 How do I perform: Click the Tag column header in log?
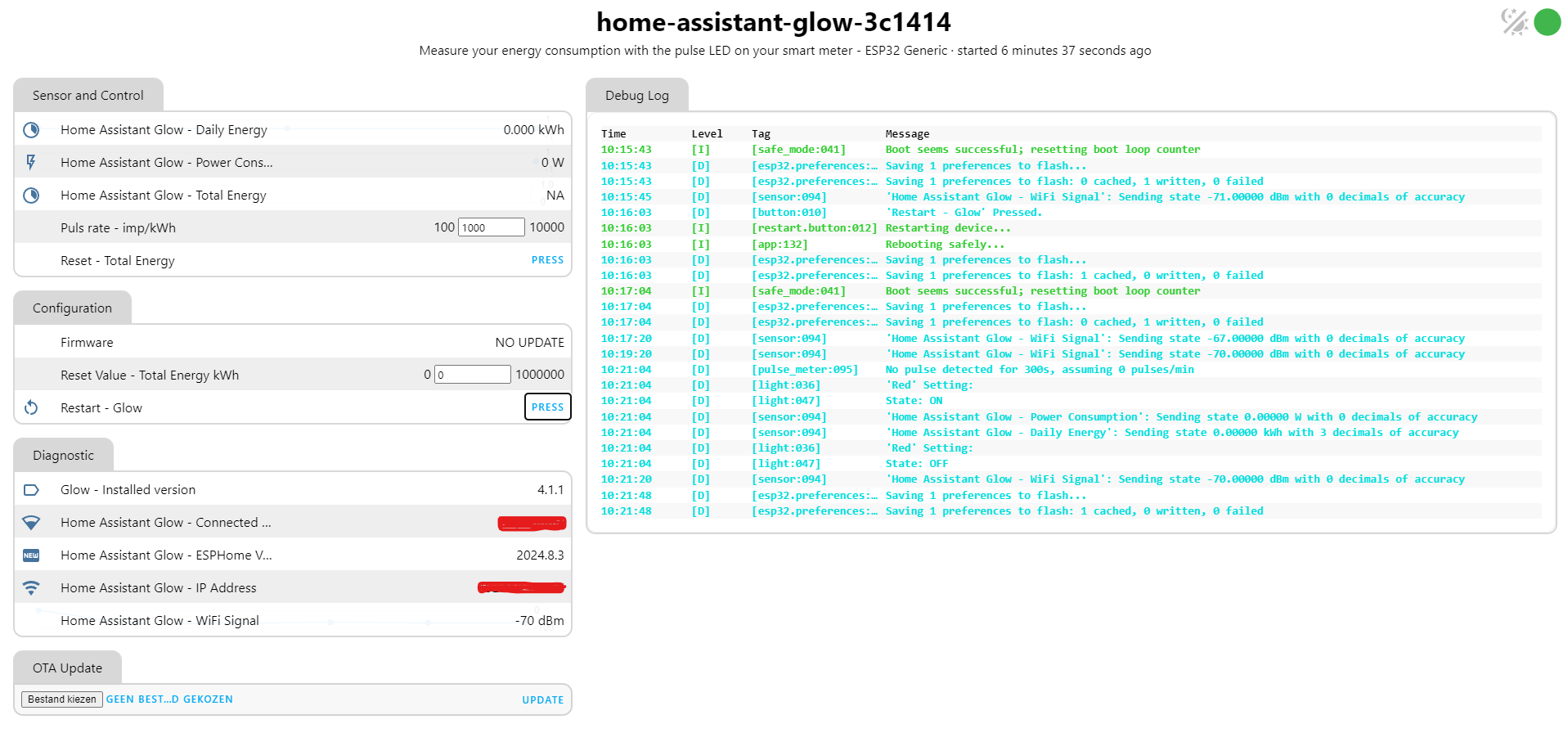[761, 134]
